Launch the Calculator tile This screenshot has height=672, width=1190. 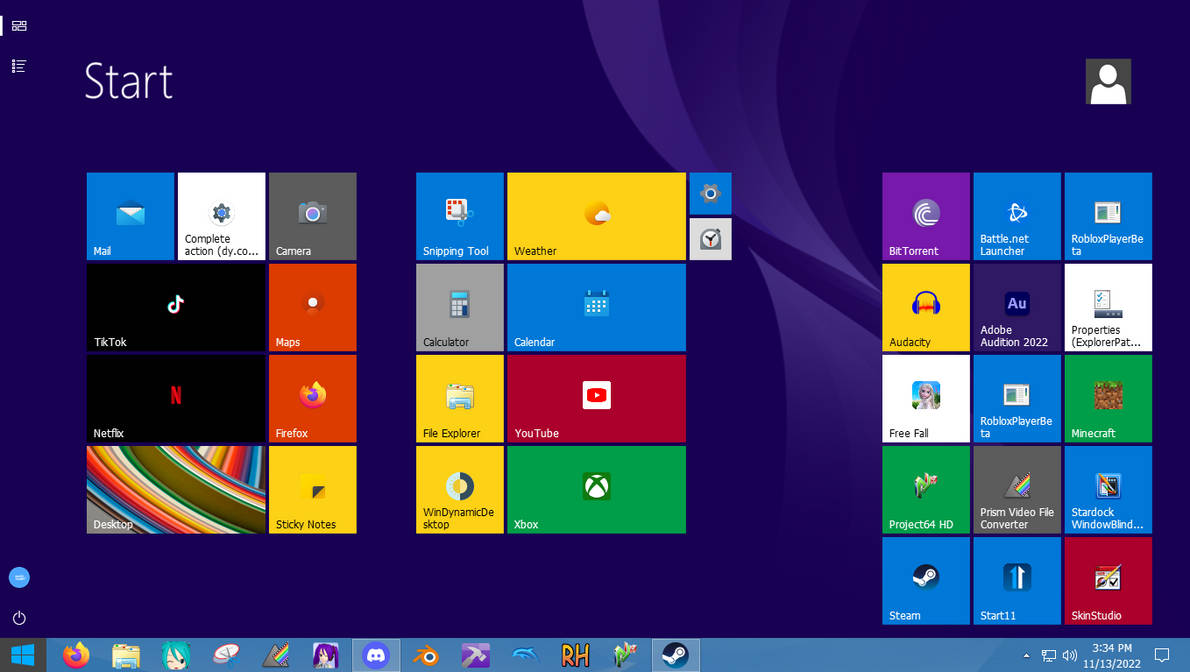click(x=460, y=308)
